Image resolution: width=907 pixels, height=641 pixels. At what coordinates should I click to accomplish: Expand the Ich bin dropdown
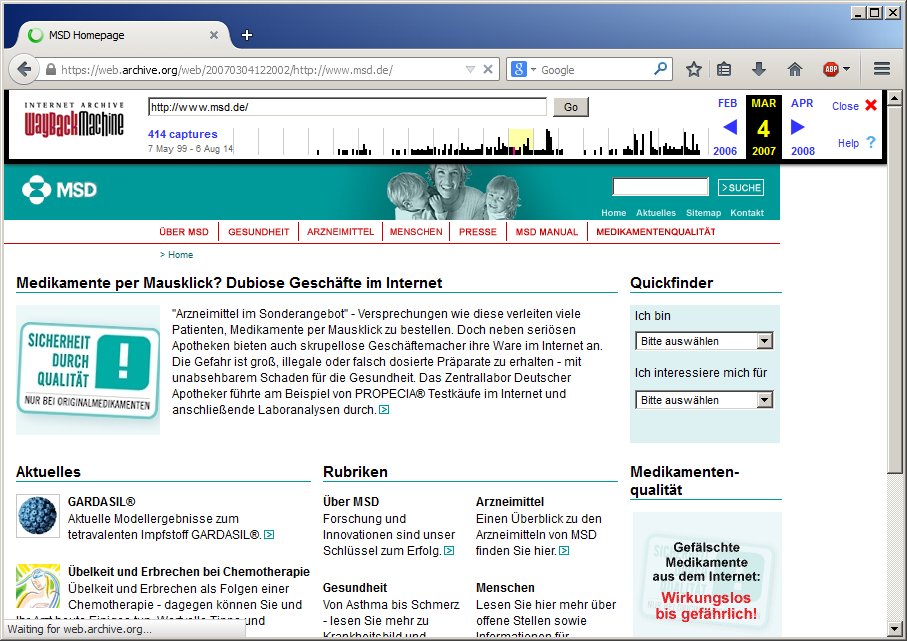tap(704, 341)
